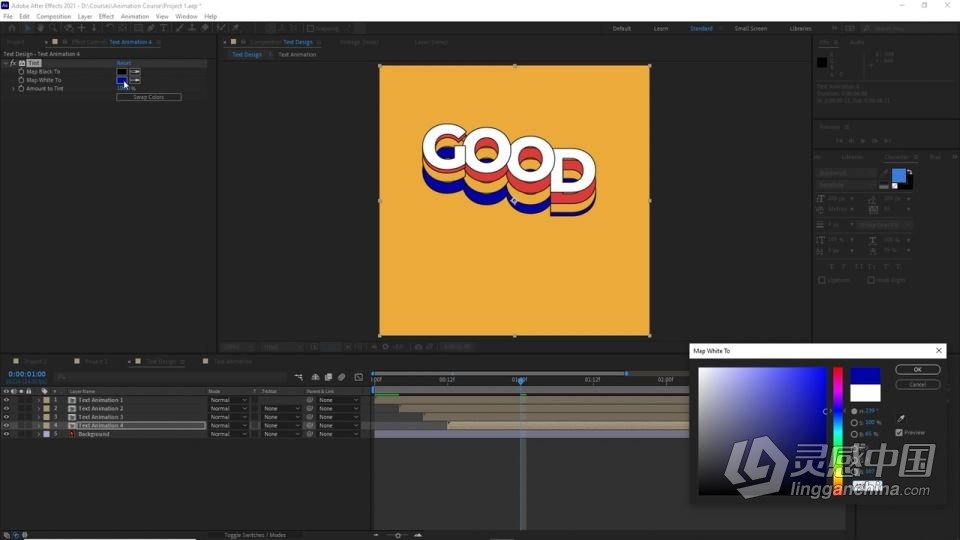This screenshot has width=960, height=540.
Task: Expand Background layer properties arrow
Action: 39,434
